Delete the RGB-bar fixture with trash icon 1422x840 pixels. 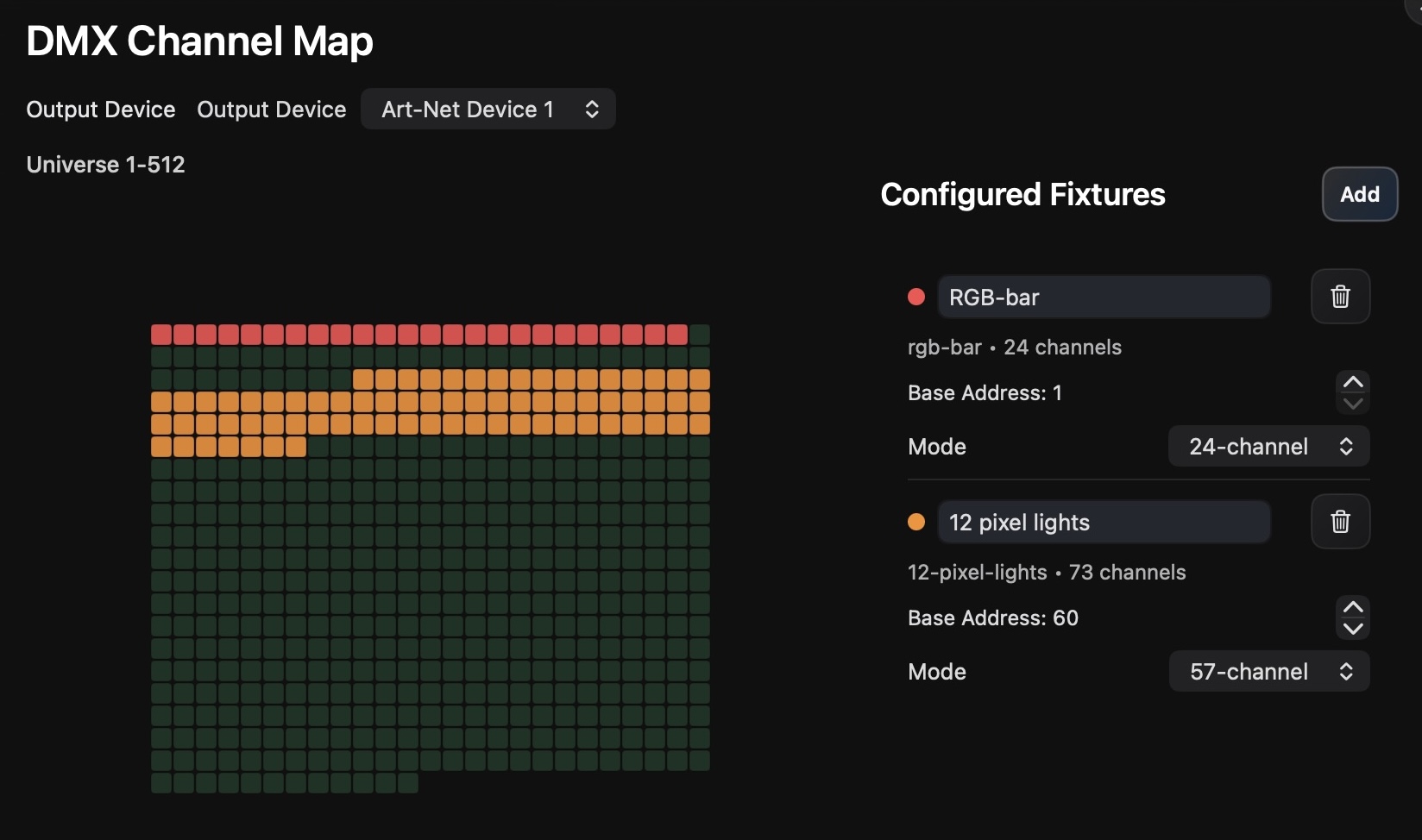point(1340,297)
